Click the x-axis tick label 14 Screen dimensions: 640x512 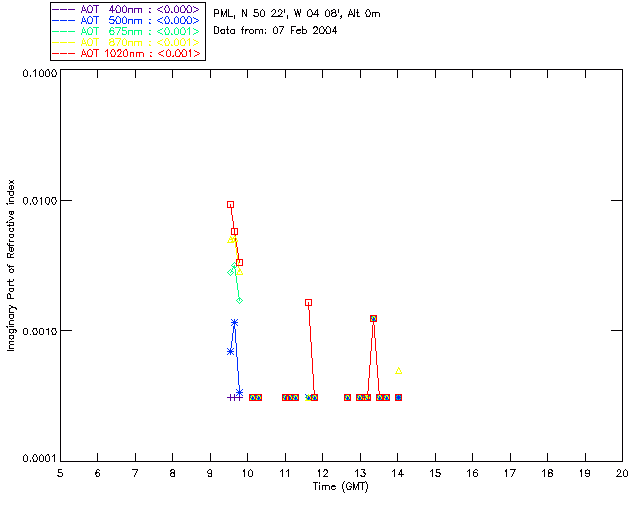coord(398,474)
